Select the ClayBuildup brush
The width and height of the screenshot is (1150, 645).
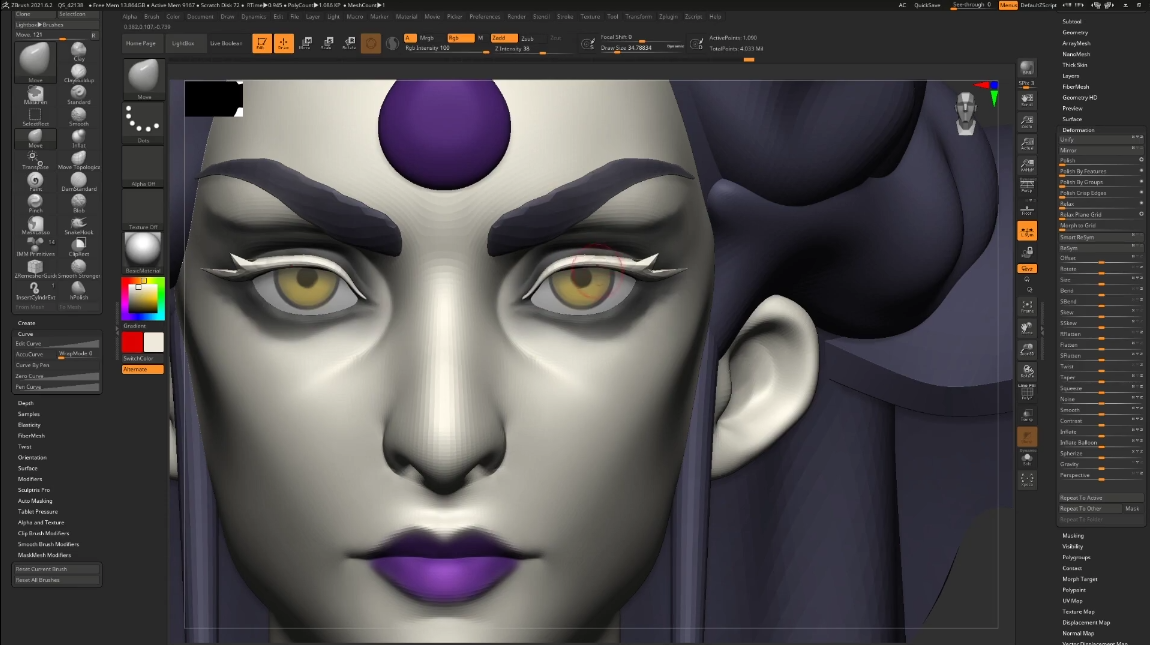[x=78, y=73]
